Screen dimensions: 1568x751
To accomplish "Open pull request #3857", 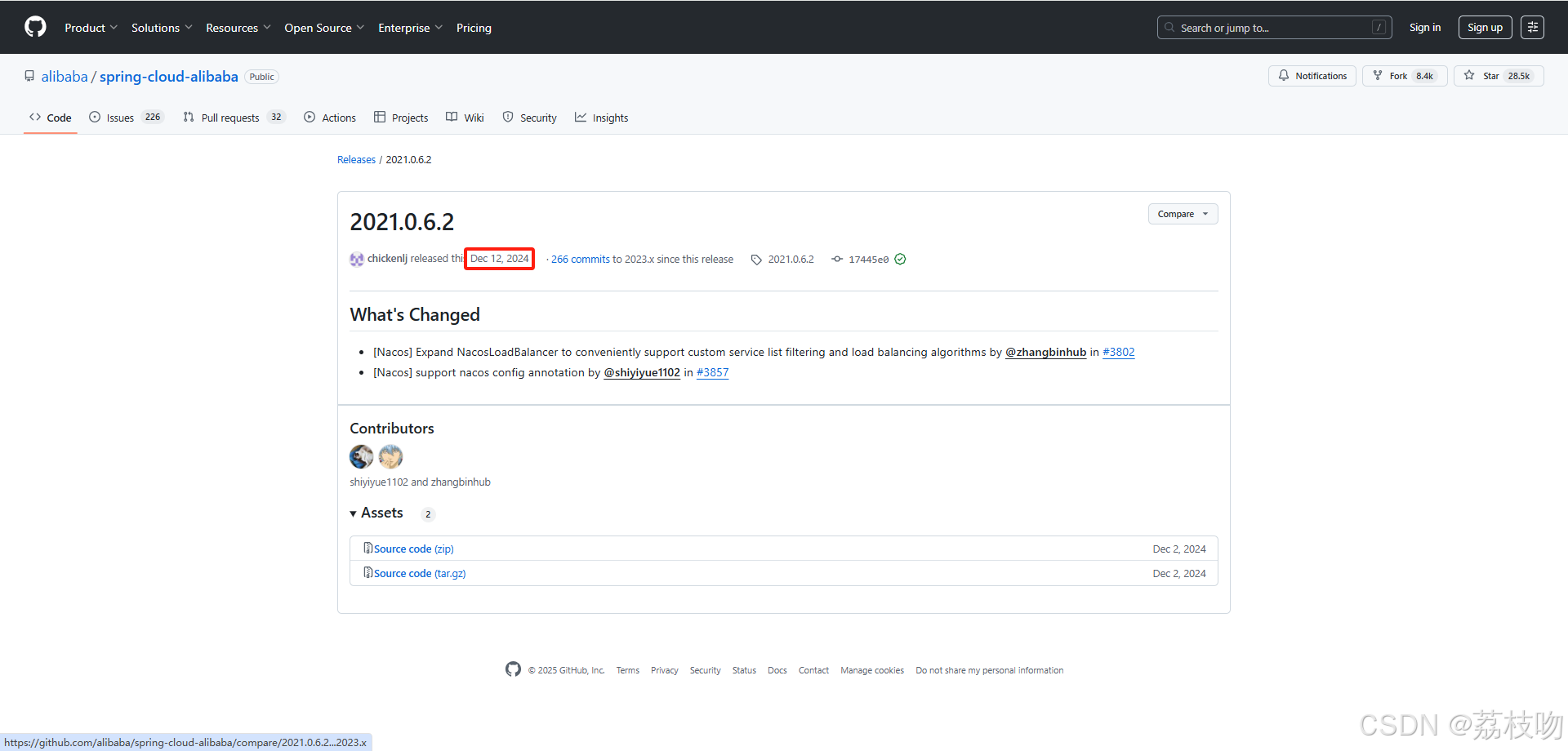I will click(x=712, y=373).
